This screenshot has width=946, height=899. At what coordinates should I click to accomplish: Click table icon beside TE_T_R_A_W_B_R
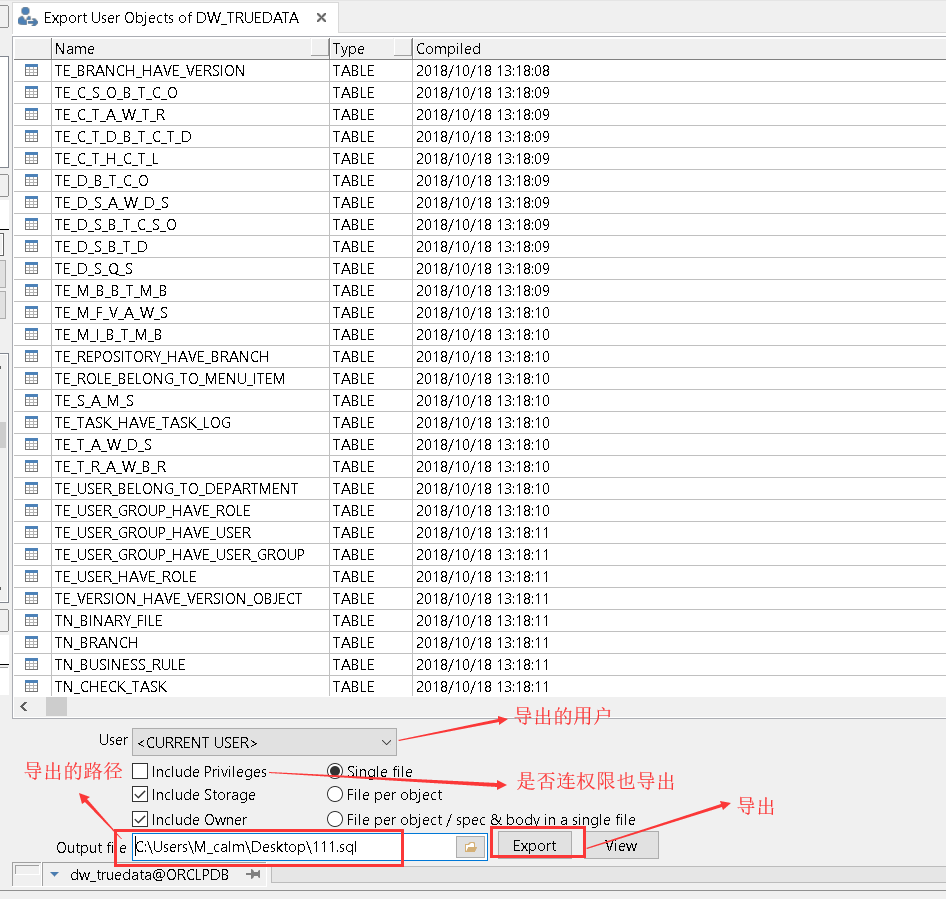coord(31,466)
